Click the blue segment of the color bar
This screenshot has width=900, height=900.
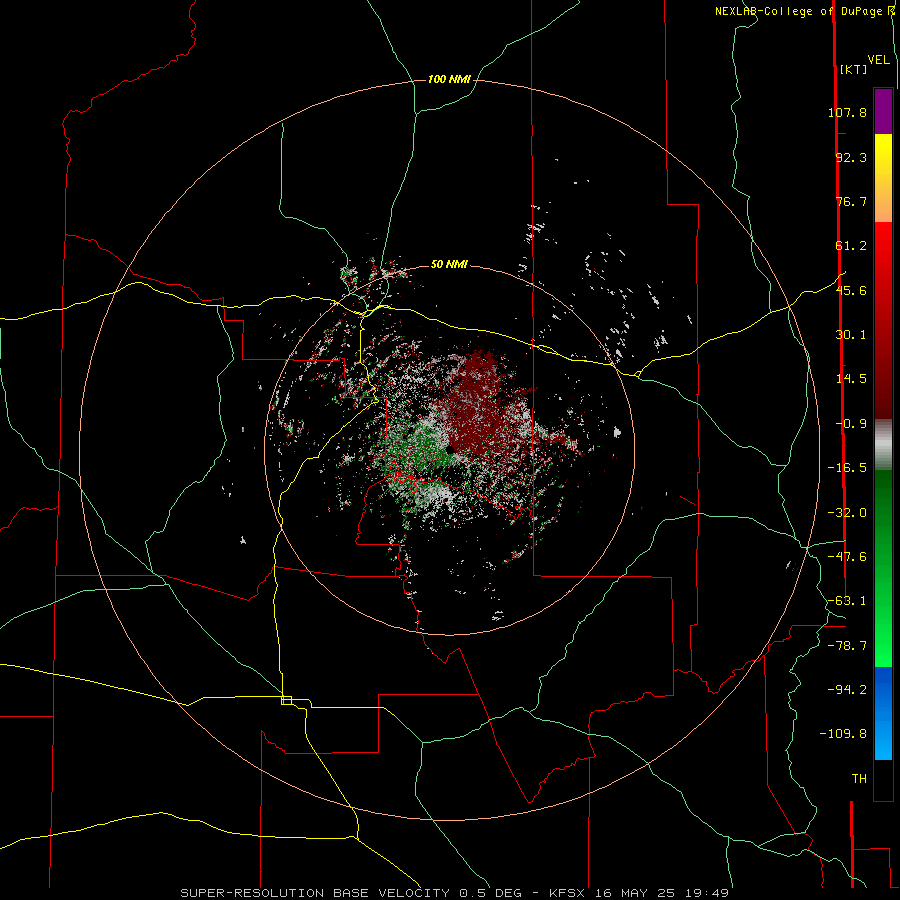pyautogui.click(x=883, y=713)
